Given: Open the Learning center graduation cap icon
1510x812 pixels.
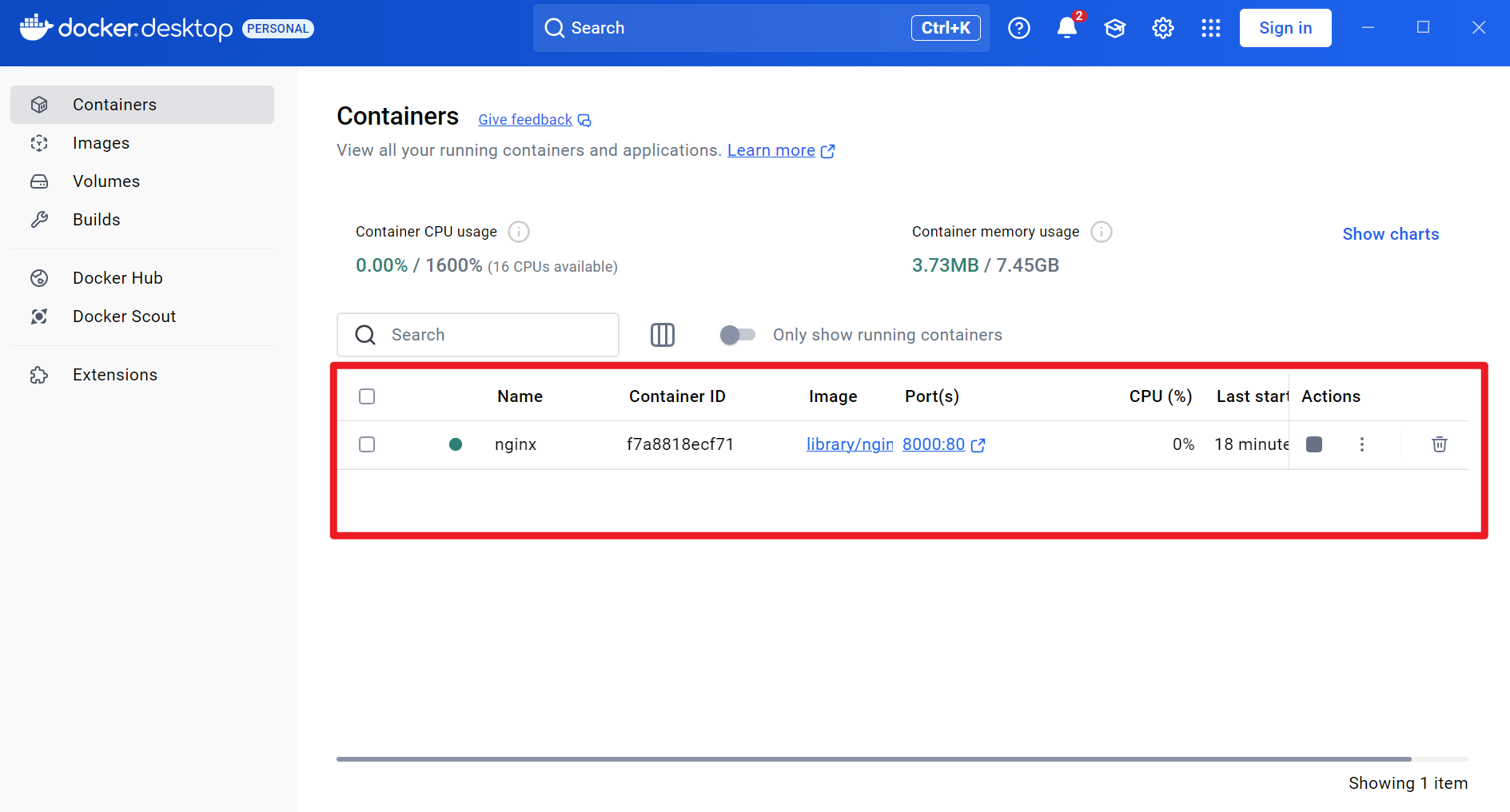Looking at the screenshot, I should [x=1114, y=28].
